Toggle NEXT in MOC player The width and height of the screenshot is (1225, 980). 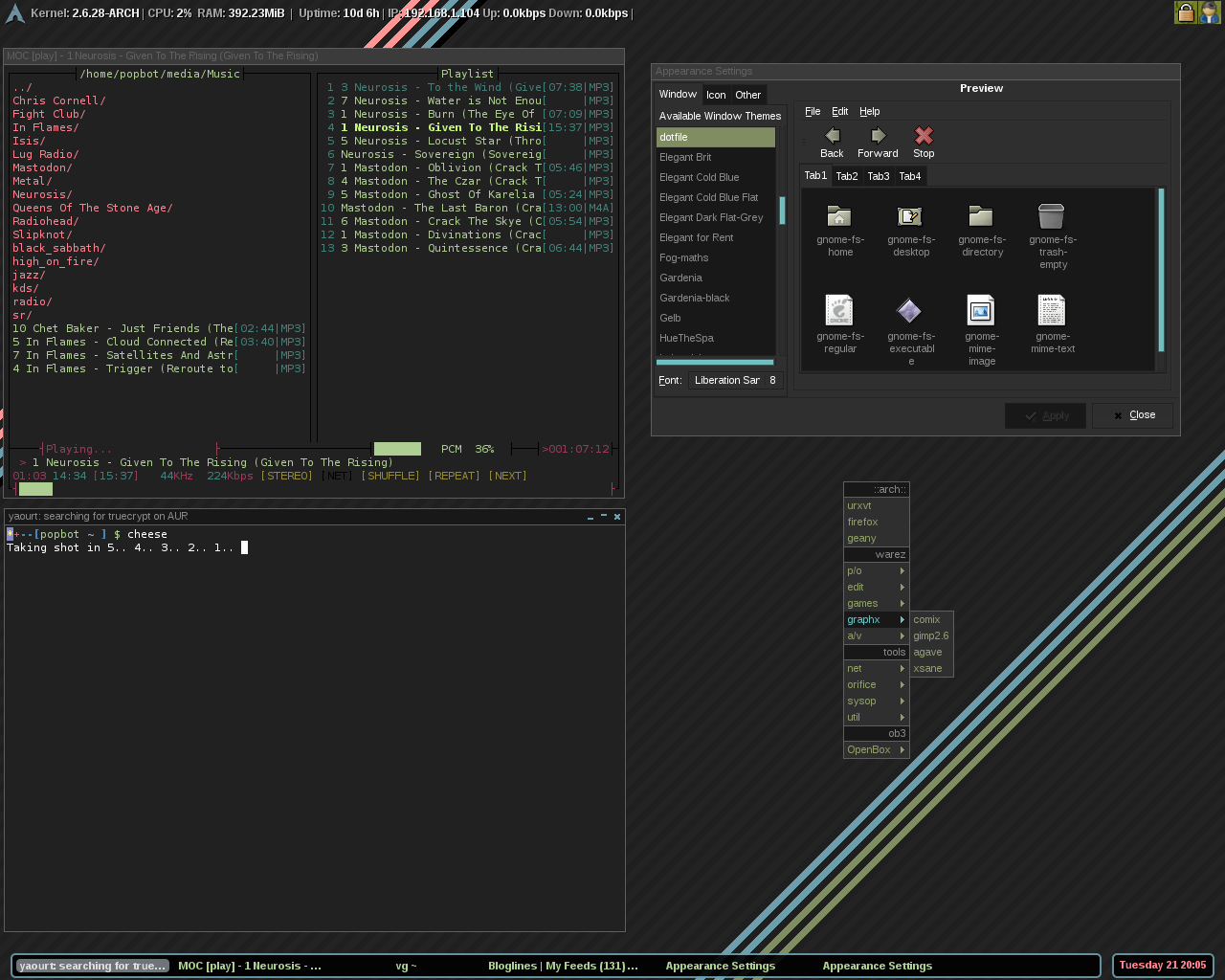pos(508,476)
